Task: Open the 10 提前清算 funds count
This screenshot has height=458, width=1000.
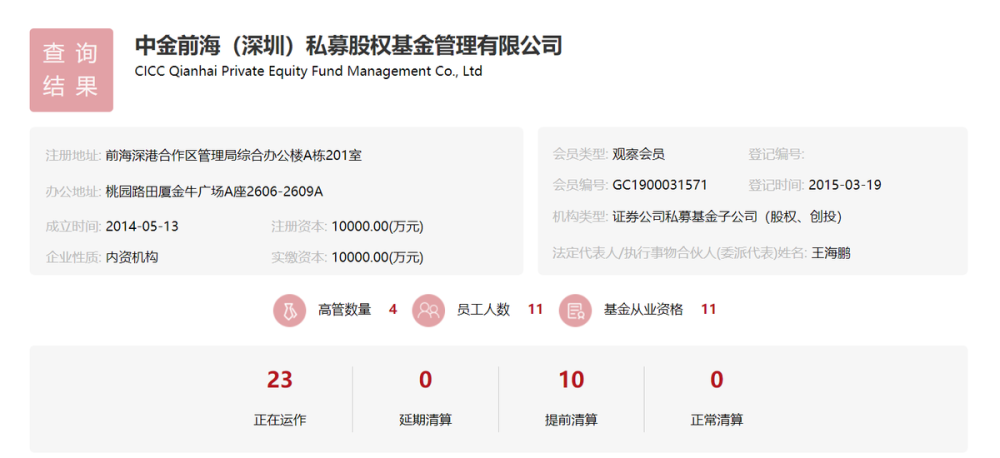Action: point(571,380)
